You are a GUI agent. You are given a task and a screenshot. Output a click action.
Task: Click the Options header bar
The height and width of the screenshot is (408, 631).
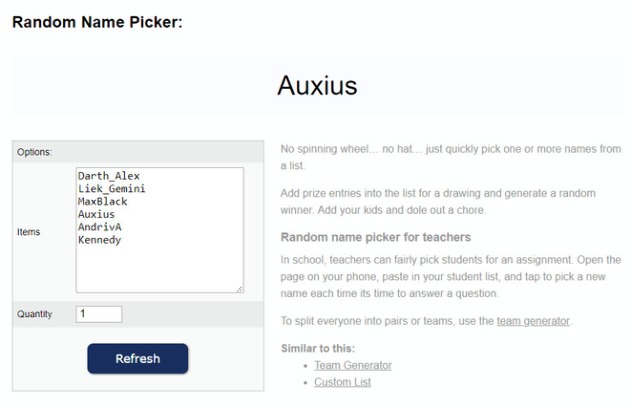[x=138, y=152]
